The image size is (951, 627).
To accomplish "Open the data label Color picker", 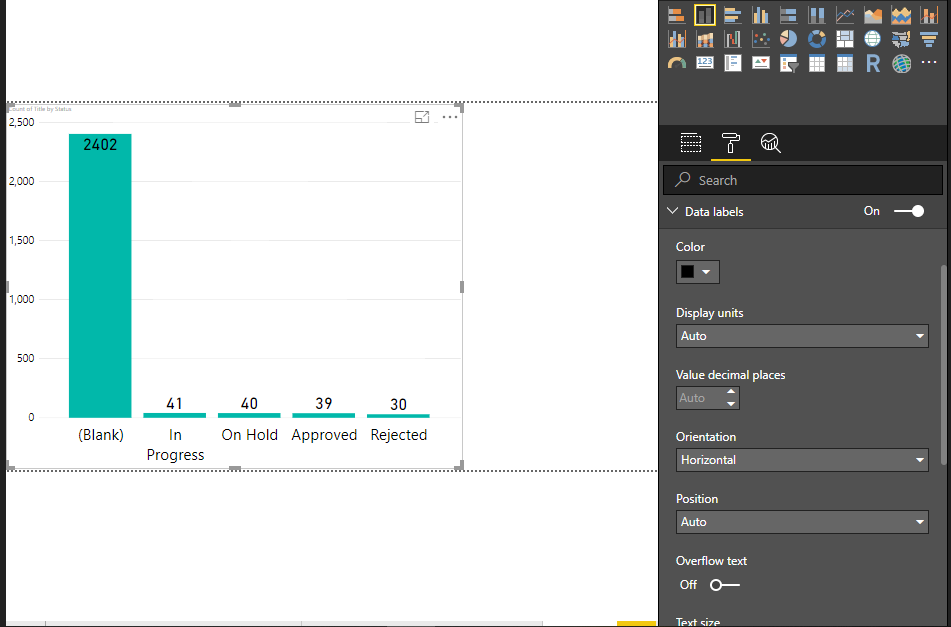I will (697, 271).
